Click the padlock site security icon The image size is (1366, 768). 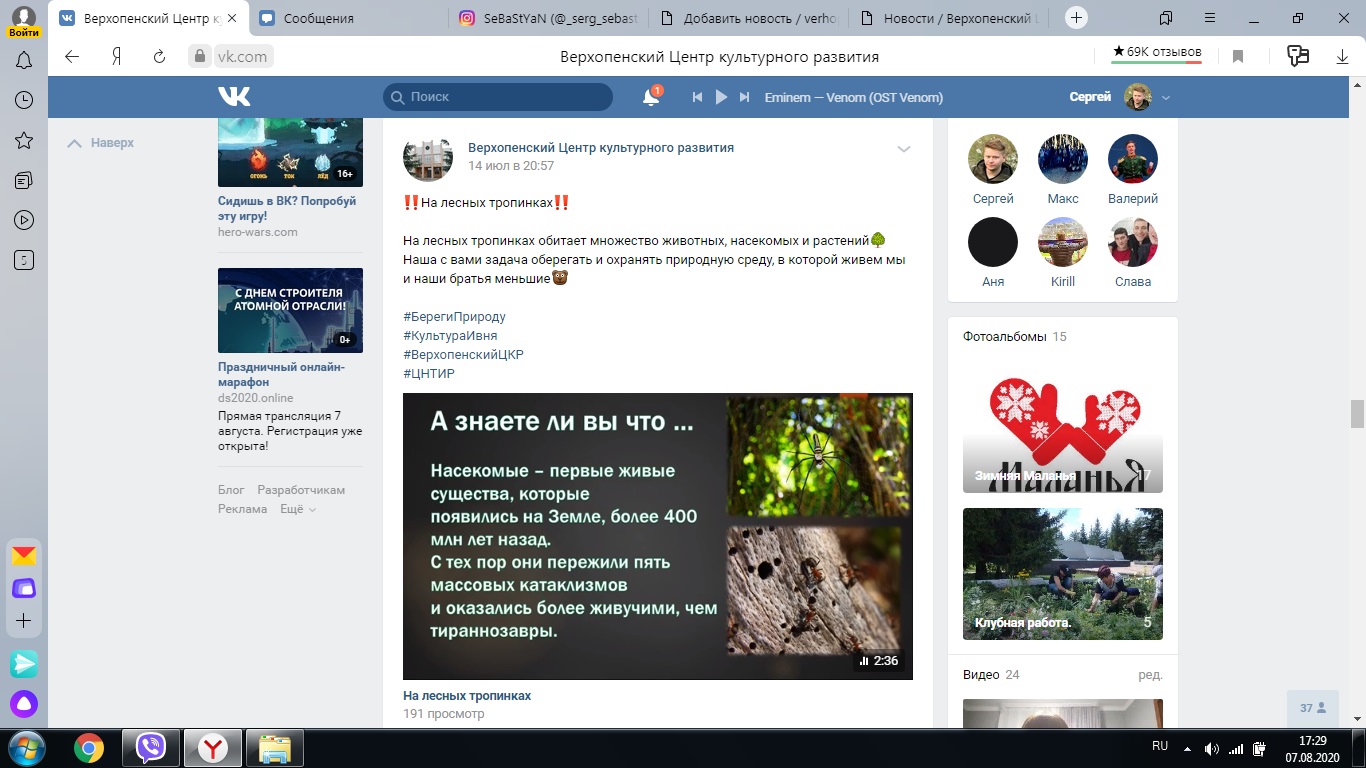pyautogui.click(x=200, y=57)
